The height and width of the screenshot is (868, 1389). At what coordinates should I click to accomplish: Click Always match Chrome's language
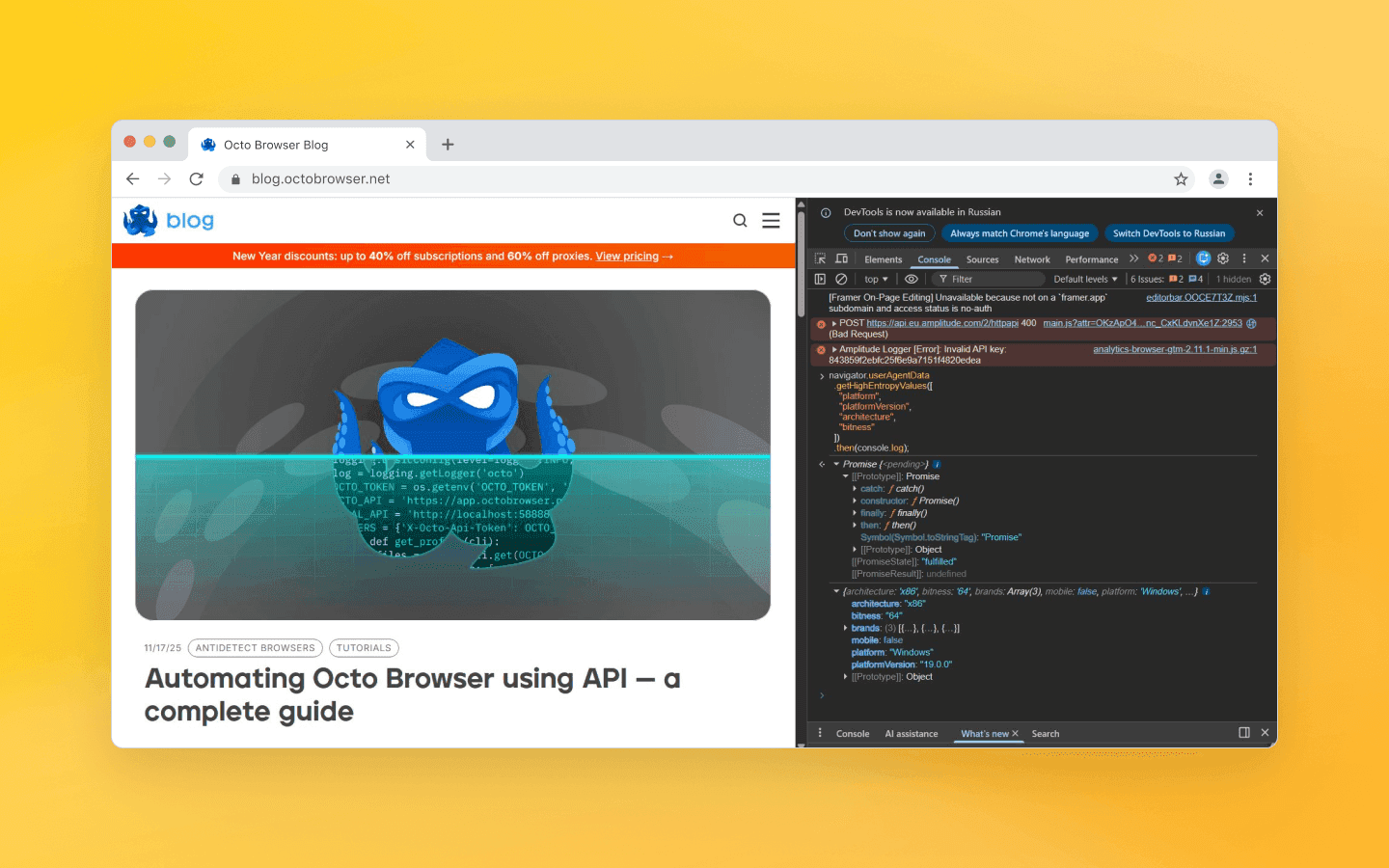(1020, 233)
